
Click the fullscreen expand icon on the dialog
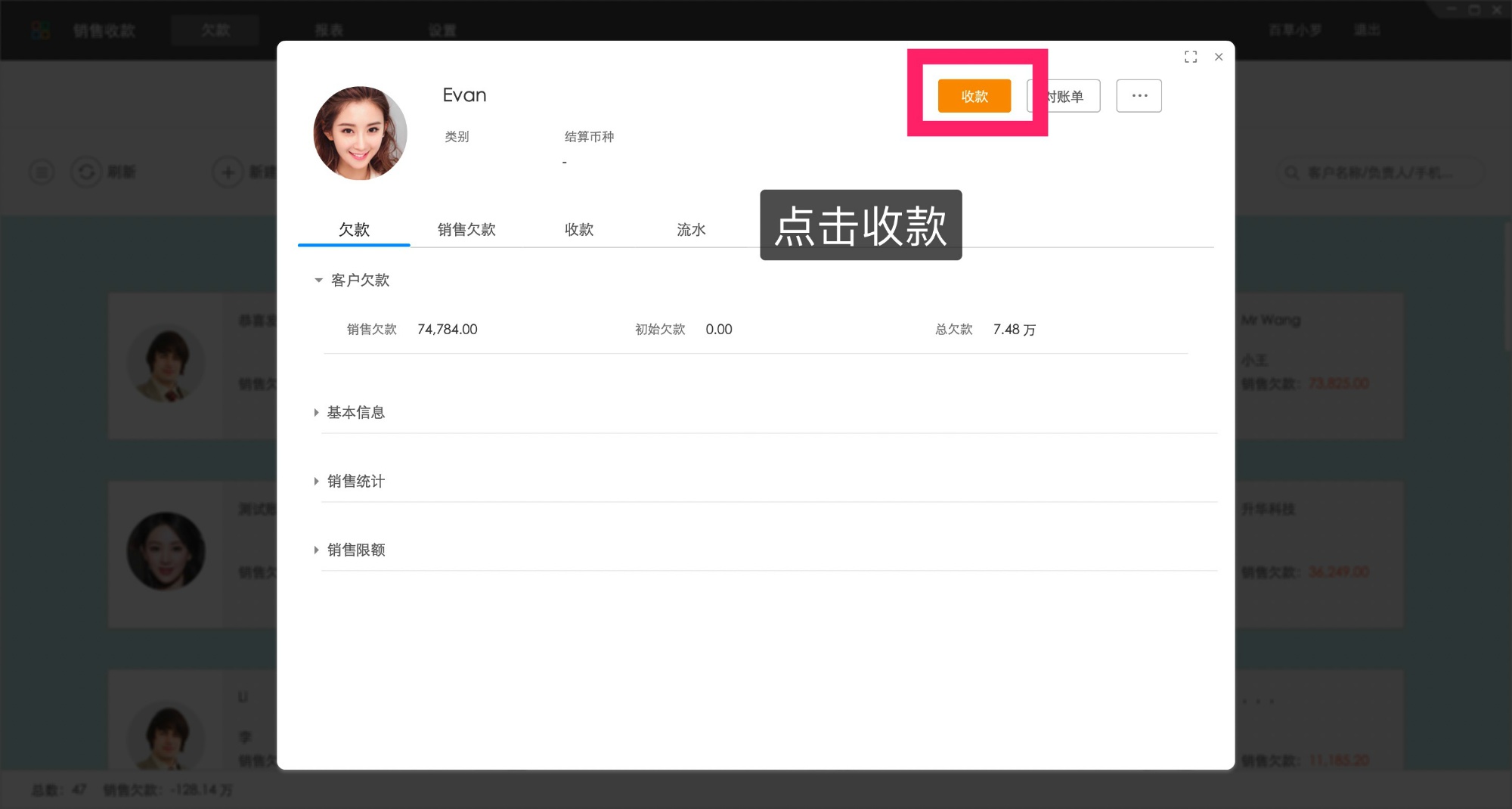point(1191,57)
